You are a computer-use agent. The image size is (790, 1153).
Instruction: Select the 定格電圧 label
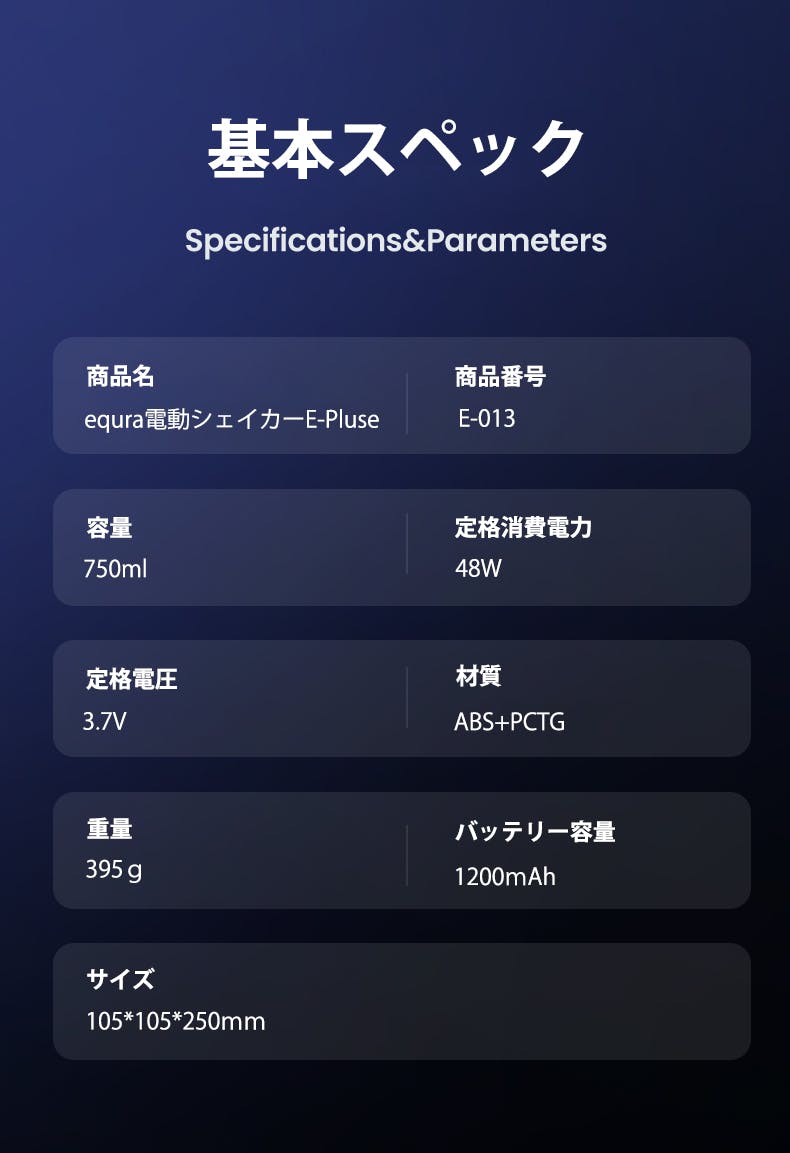click(132, 680)
